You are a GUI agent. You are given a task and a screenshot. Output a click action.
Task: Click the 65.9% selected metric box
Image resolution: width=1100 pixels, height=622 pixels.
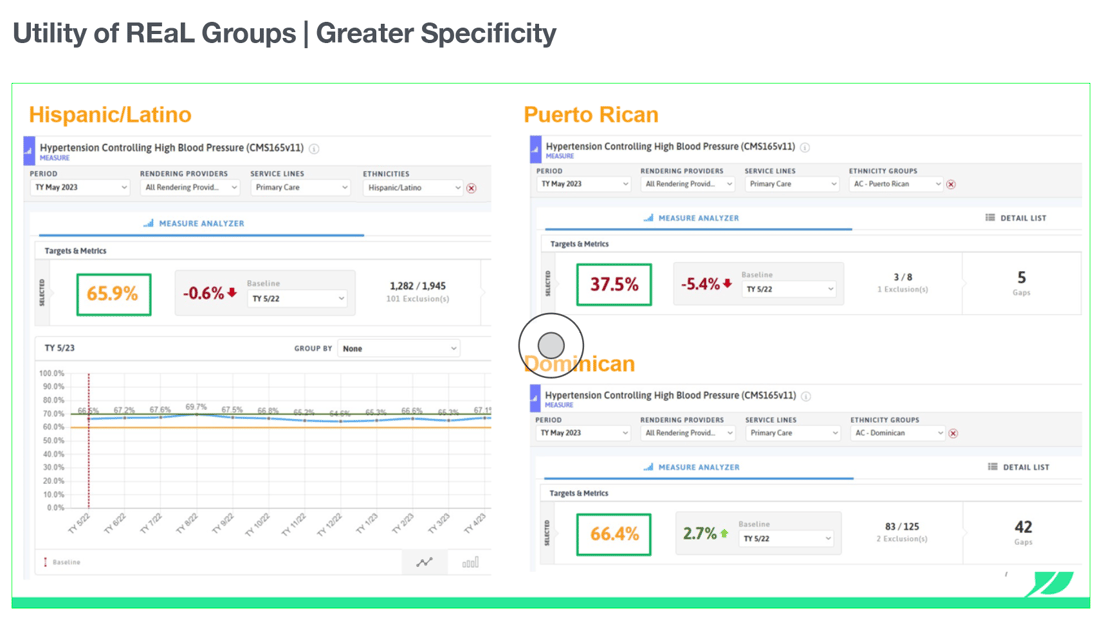click(114, 295)
